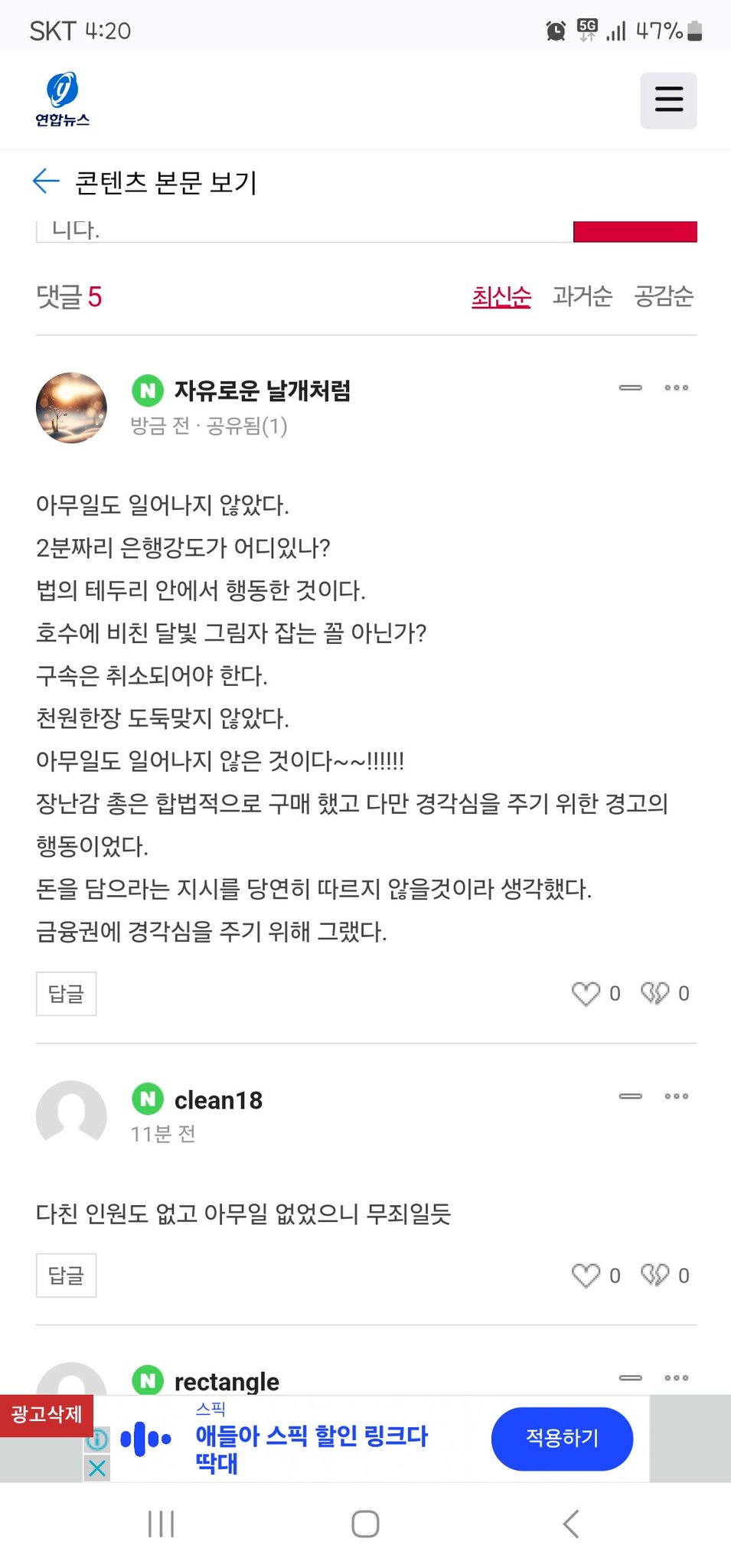Like the 자유로운 날개처럼 comment

586,994
